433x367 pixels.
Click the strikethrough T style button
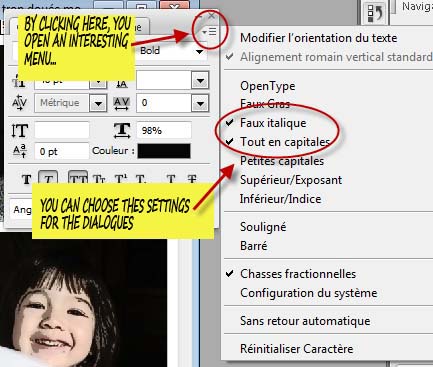click(192, 180)
